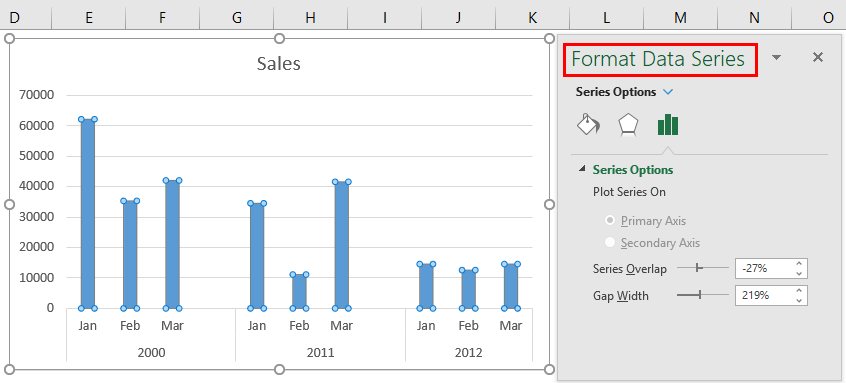Select column header H
The image size is (846, 383).
(x=310, y=18)
